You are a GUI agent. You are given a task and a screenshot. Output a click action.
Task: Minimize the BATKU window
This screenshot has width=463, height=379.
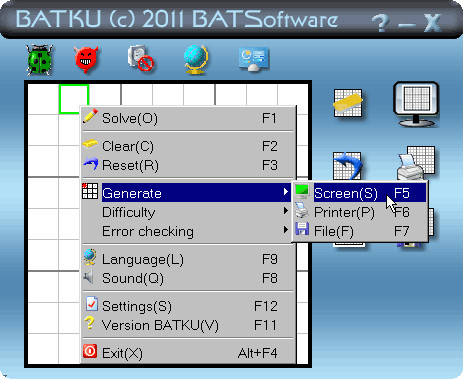point(407,25)
